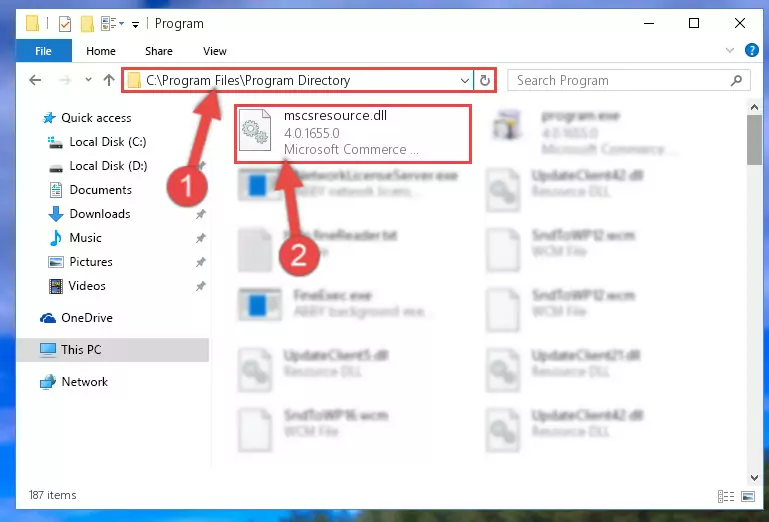Switch to details view layout
The height and width of the screenshot is (522, 769).
tap(725, 496)
